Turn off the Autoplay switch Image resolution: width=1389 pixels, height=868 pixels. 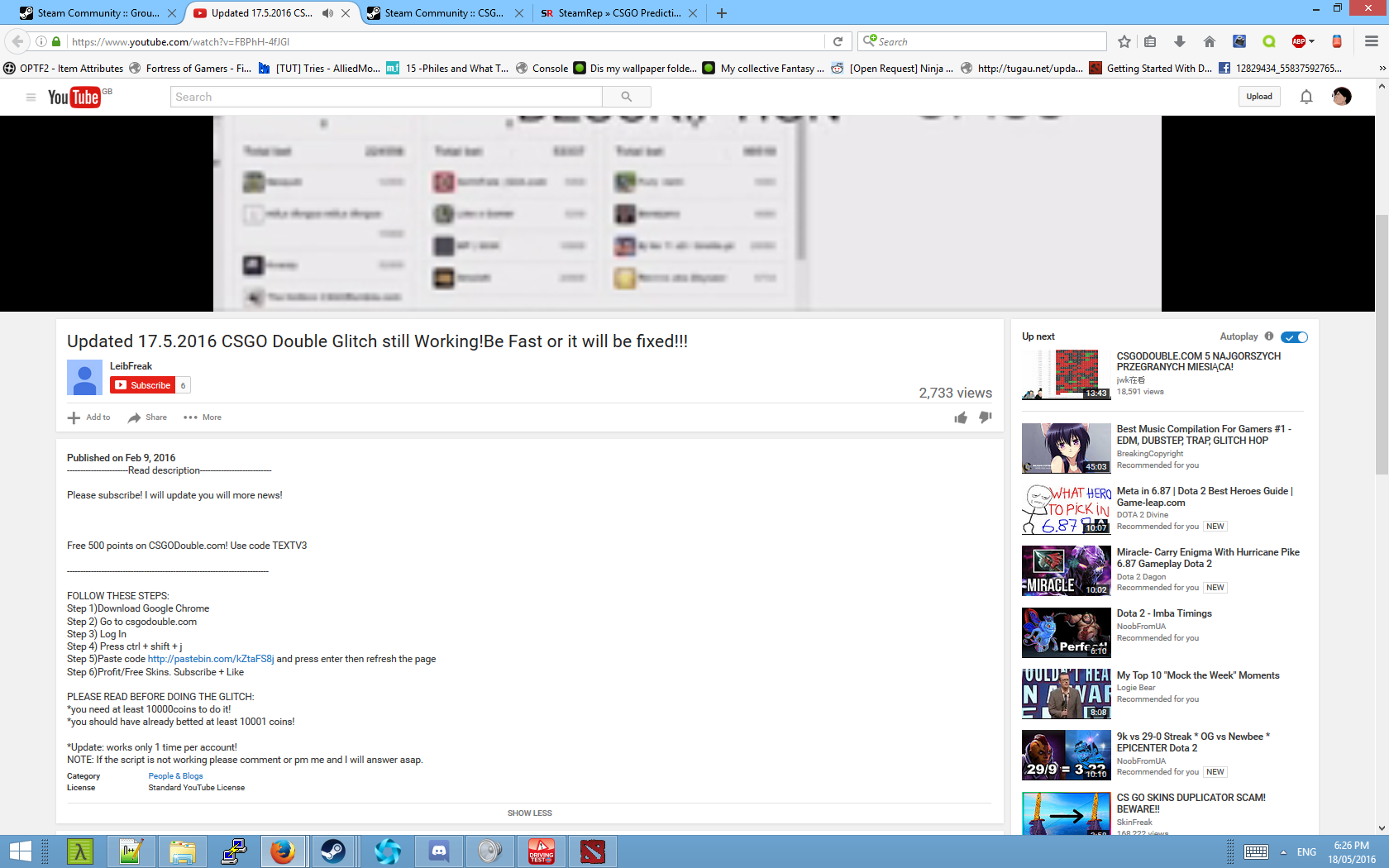(1294, 336)
